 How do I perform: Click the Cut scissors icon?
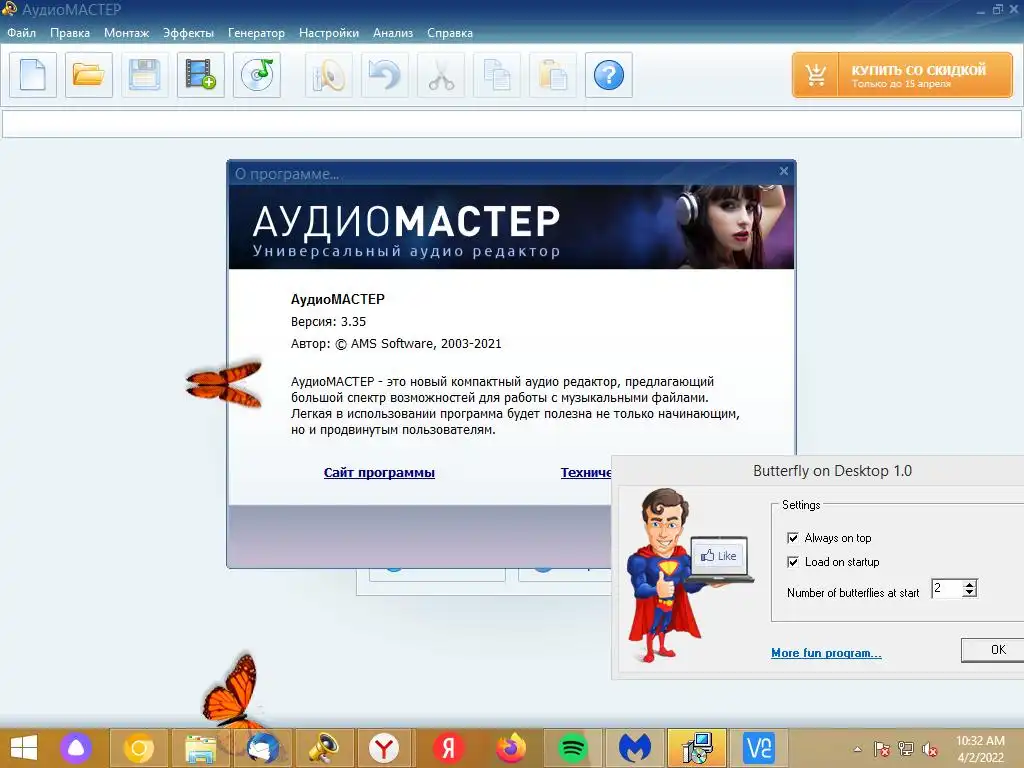click(x=441, y=75)
